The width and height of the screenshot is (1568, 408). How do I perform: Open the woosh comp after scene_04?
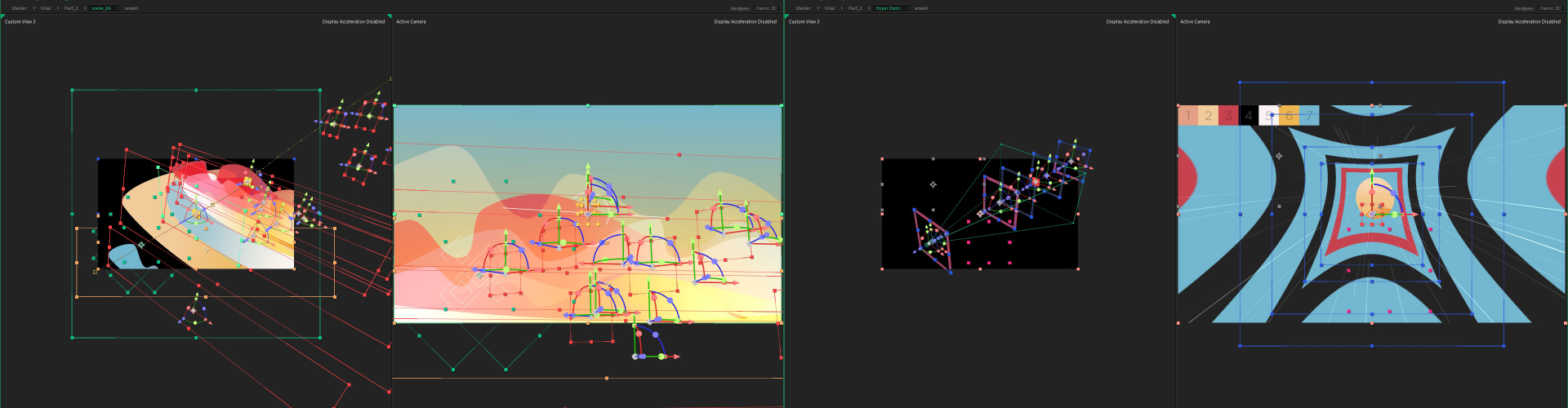tap(131, 8)
